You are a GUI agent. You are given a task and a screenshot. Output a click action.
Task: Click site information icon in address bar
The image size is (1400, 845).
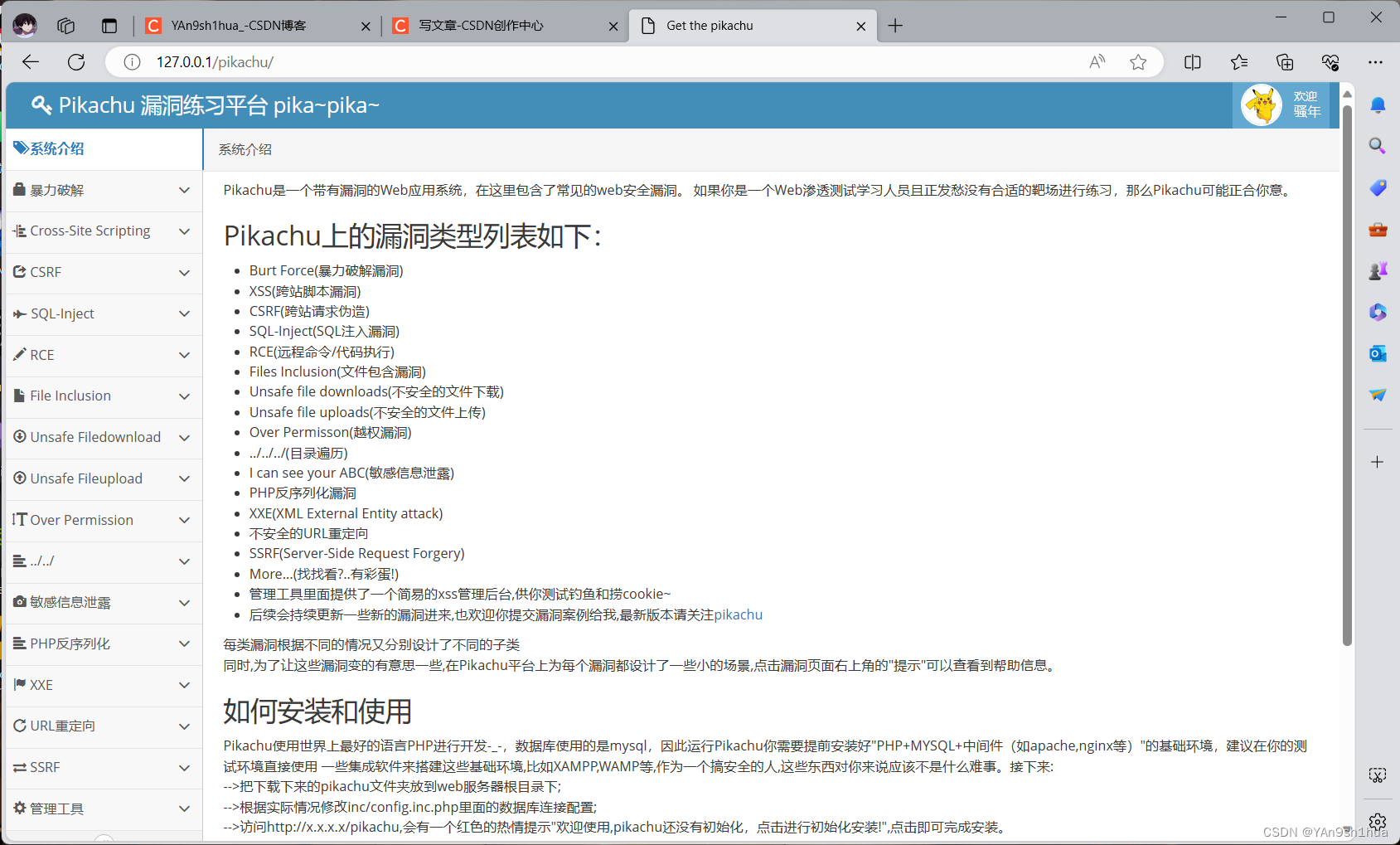132,61
